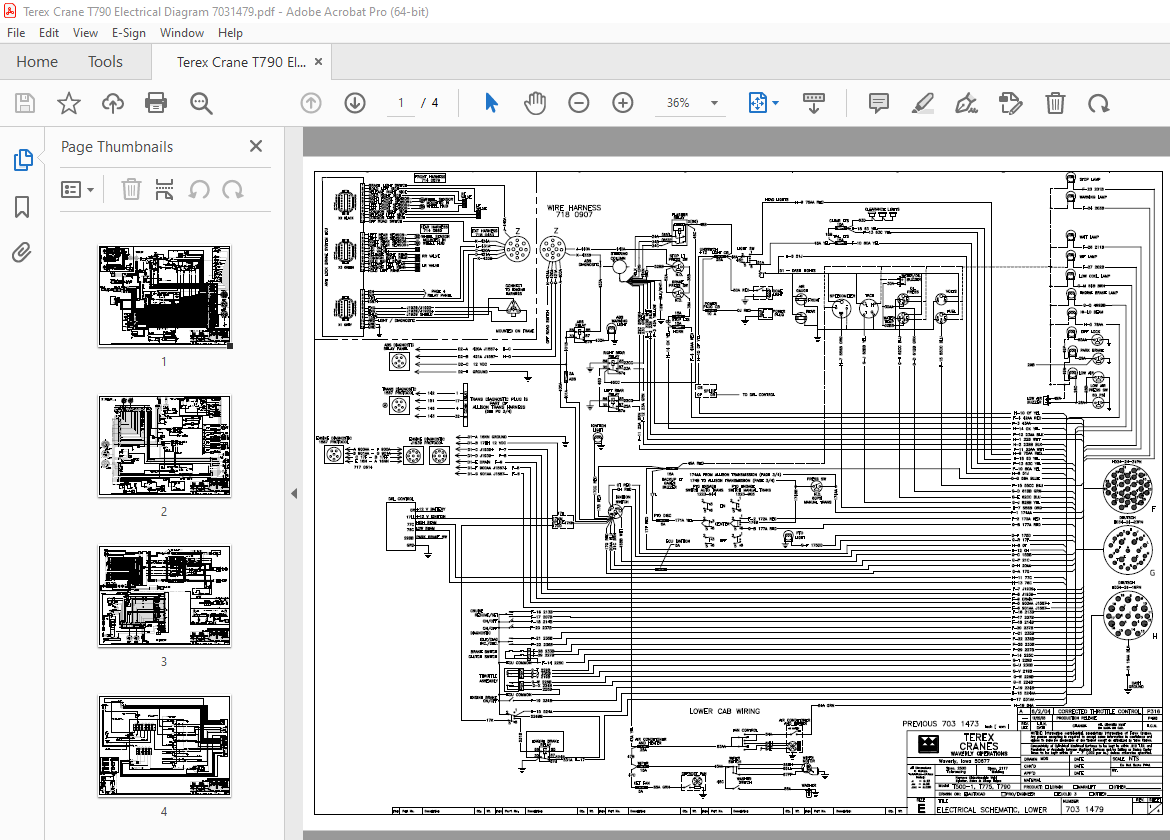Open the Bookmarks panel icon
Viewport: 1170px width, 840px height.
tap(22, 207)
